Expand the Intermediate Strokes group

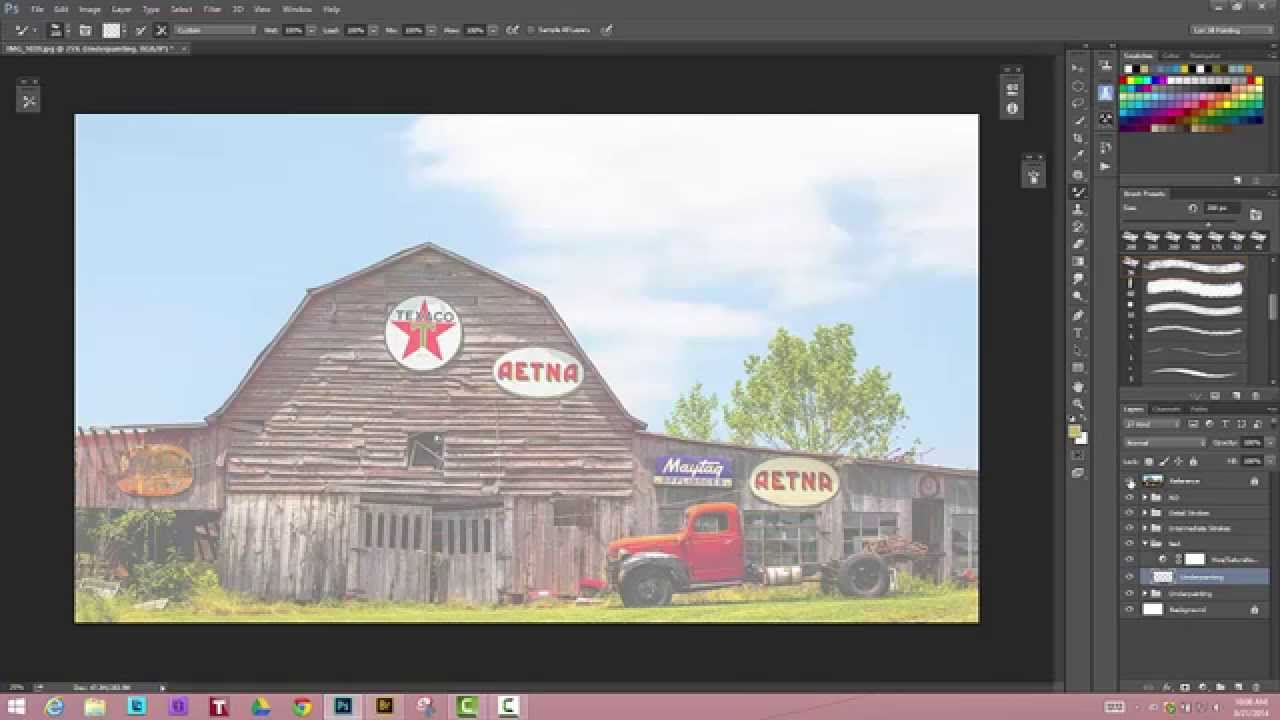pyautogui.click(x=1144, y=528)
